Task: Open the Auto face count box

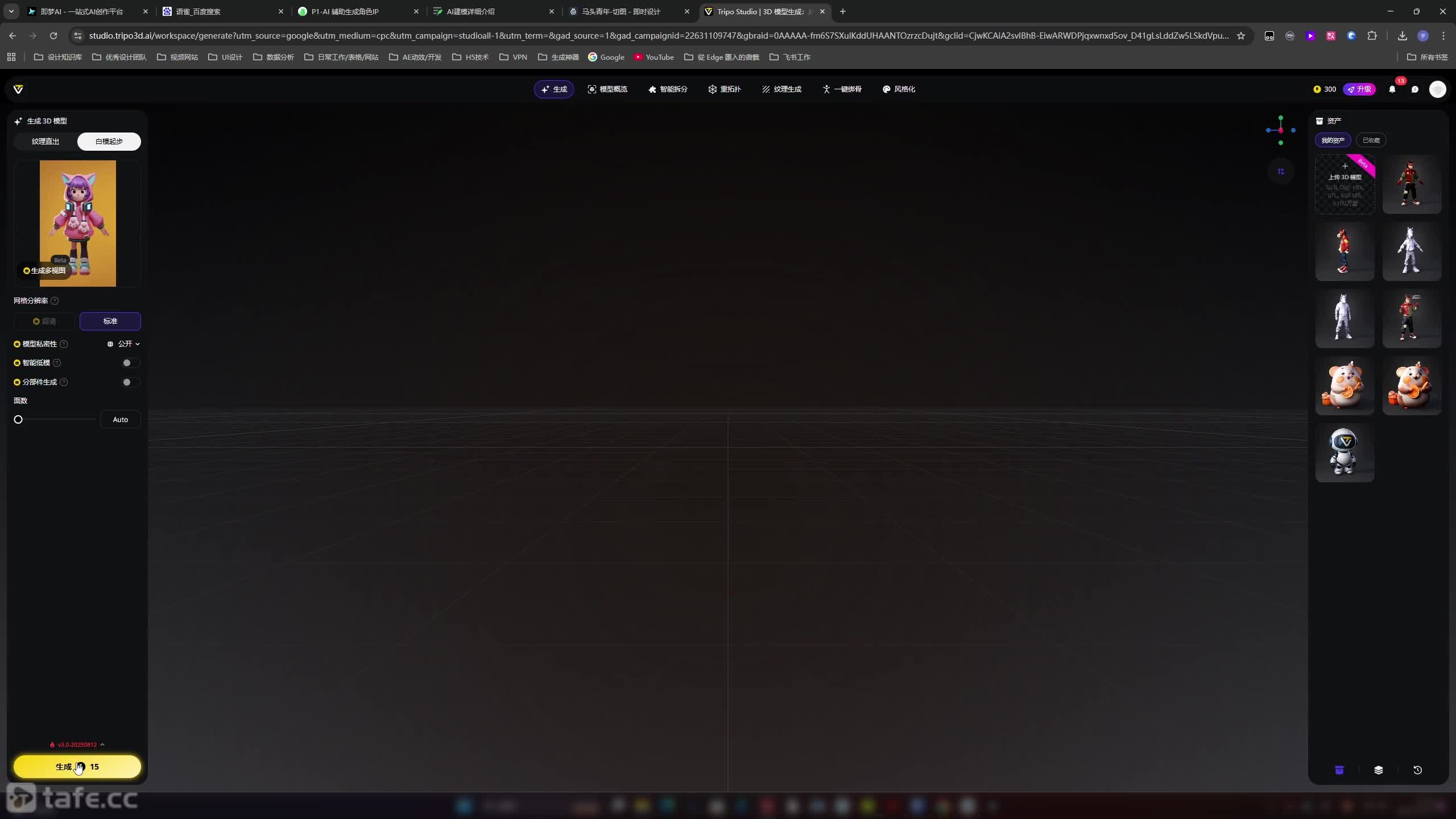Action: click(x=120, y=420)
